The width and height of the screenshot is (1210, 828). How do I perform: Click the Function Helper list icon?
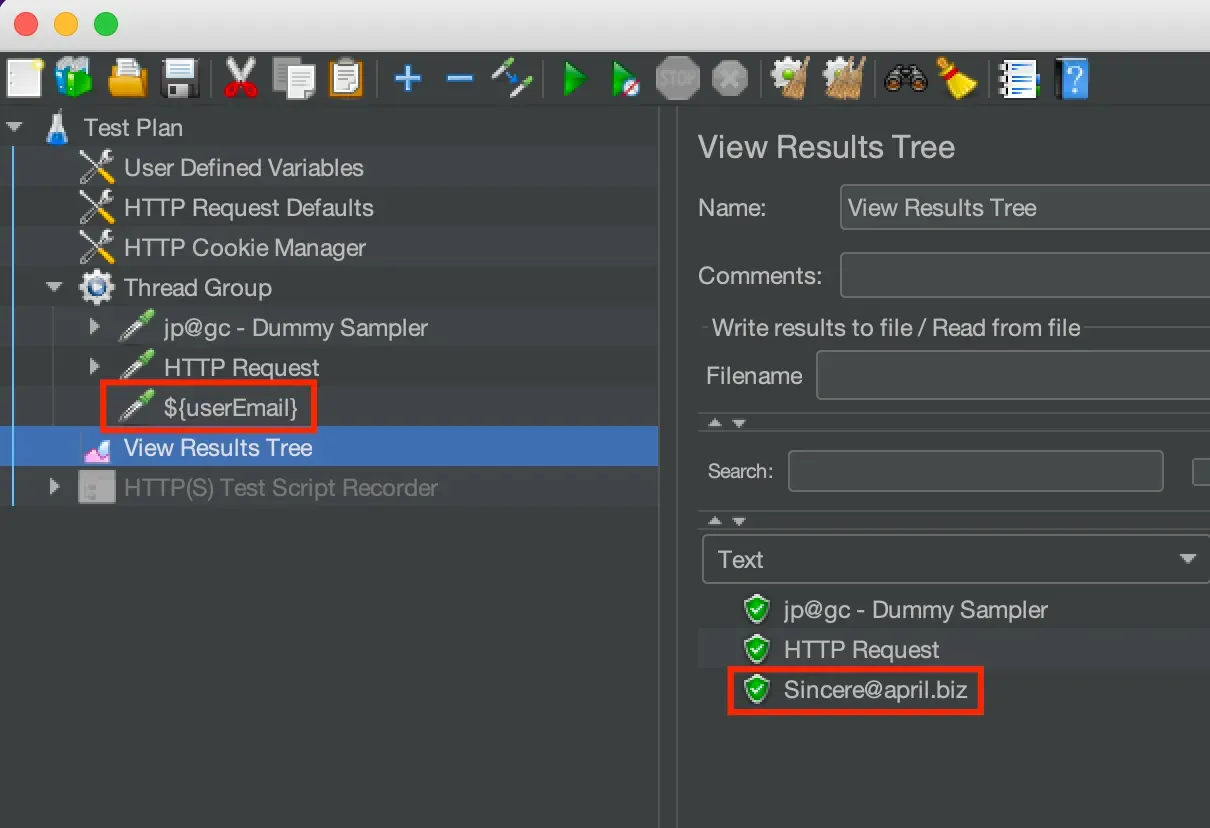(1019, 78)
